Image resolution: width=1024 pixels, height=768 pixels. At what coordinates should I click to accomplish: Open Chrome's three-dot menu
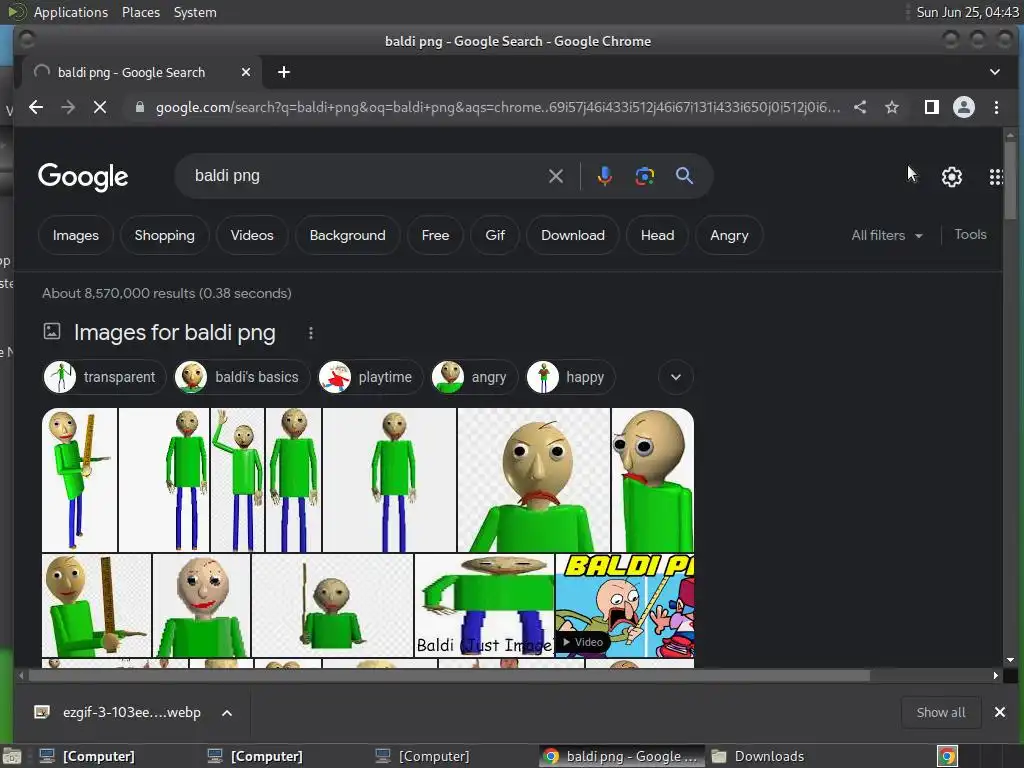(997, 107)
